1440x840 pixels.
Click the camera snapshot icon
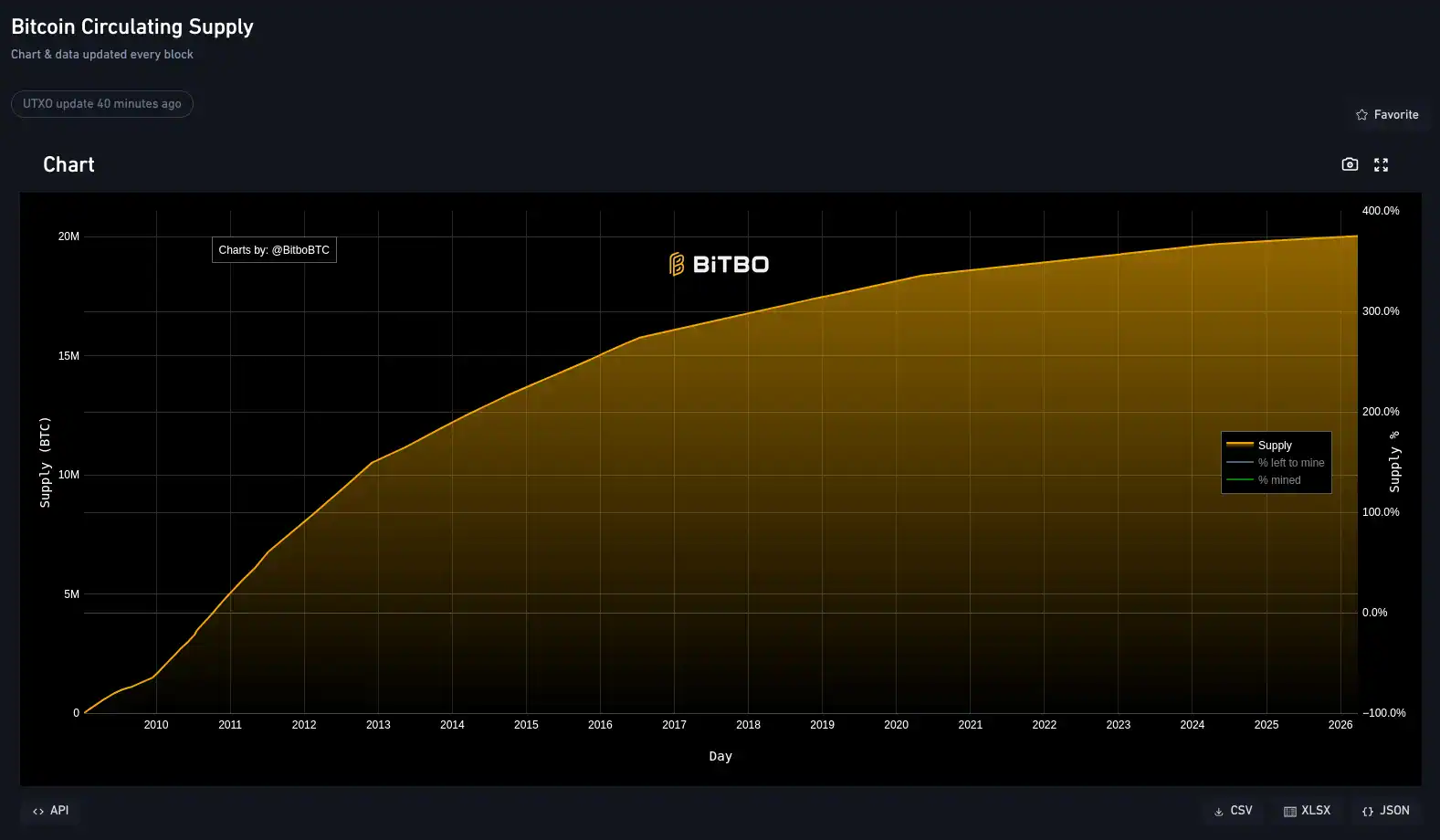[x=1350, y=164]
